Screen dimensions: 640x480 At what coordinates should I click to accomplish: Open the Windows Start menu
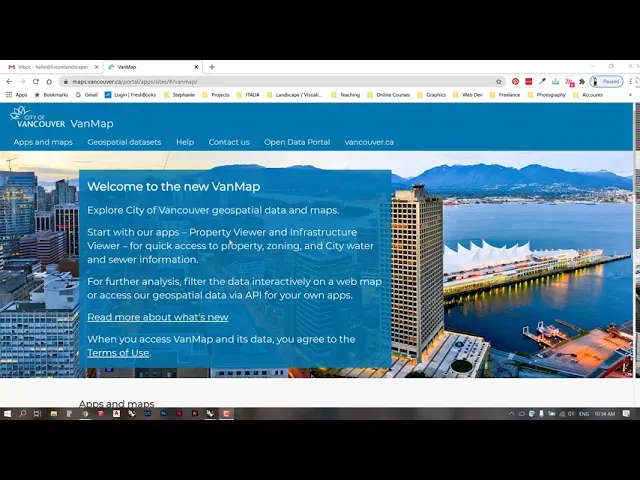7,413
